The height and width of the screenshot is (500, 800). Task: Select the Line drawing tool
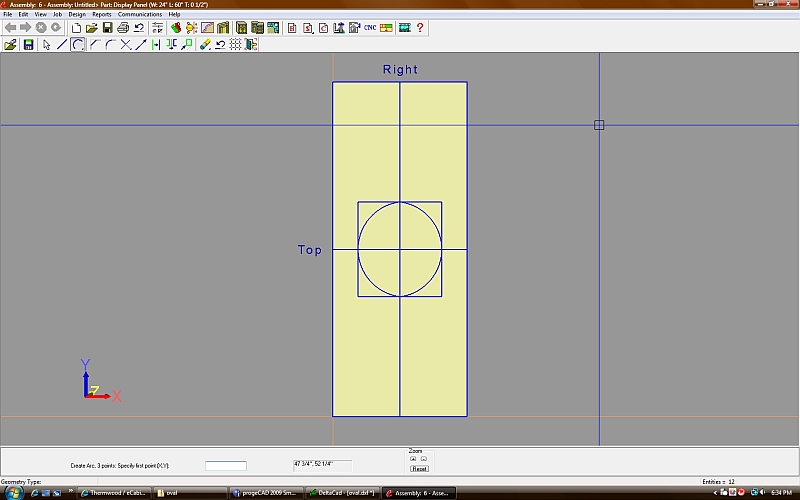pos(62,44)
